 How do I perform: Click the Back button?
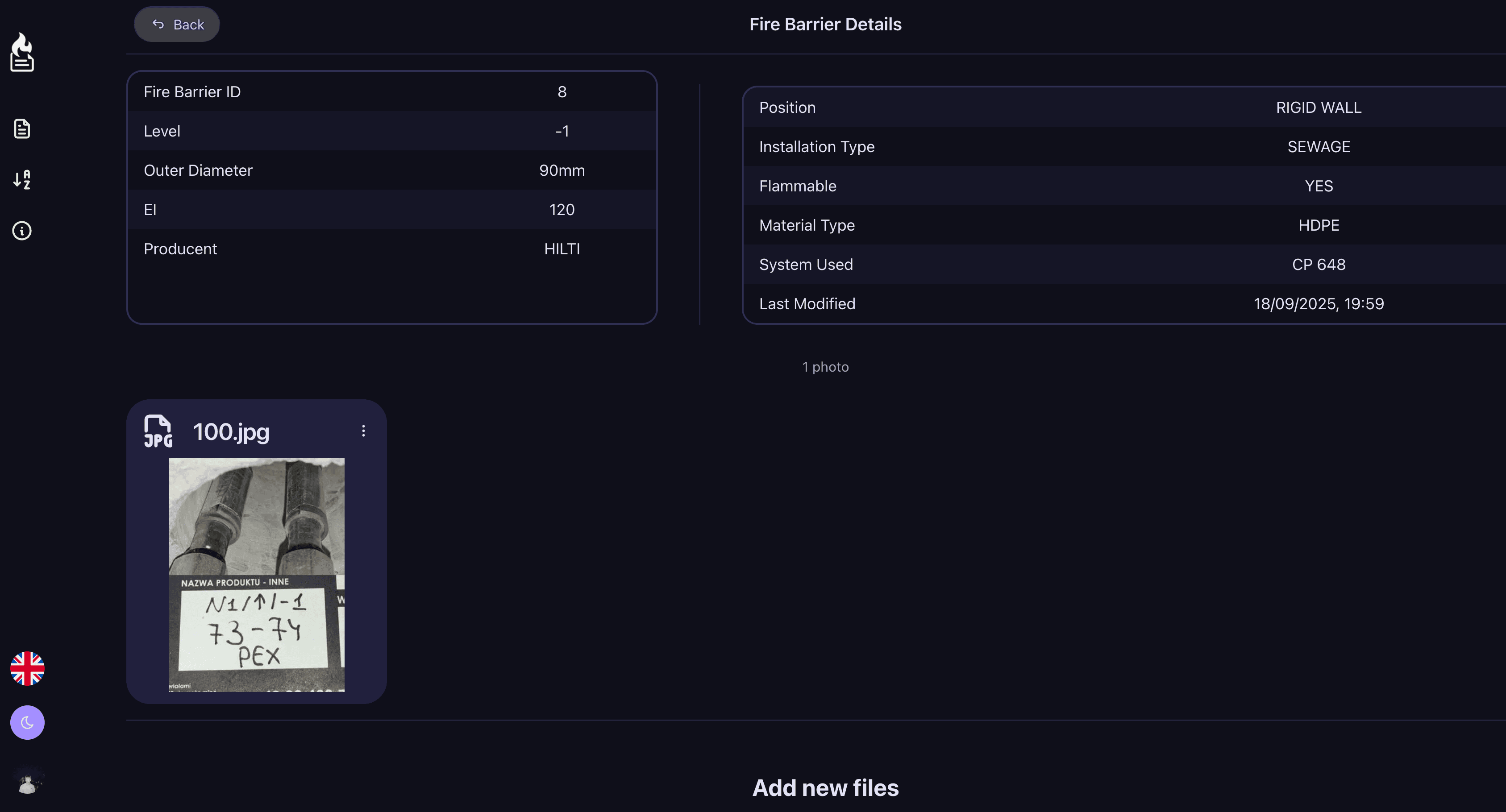coord(177,24)
